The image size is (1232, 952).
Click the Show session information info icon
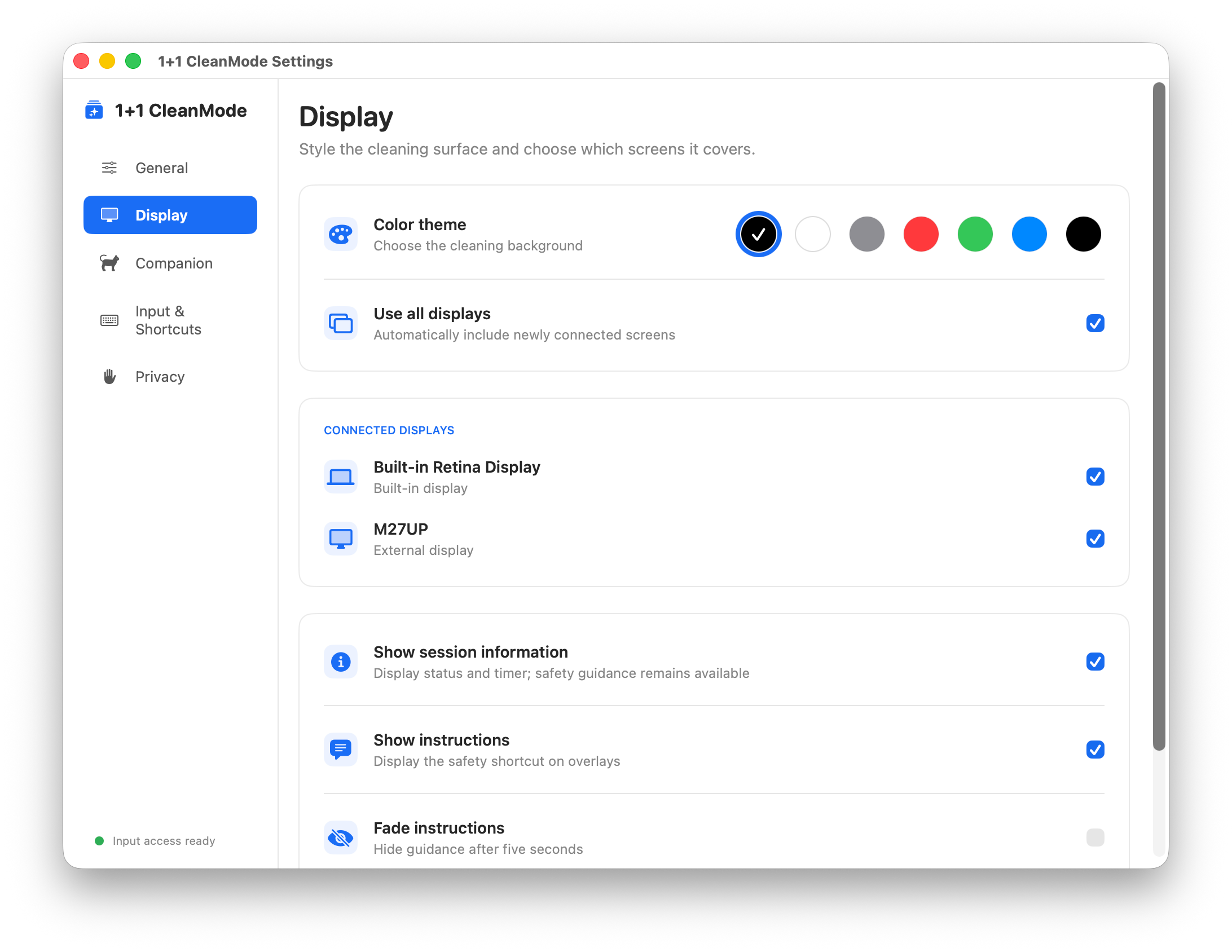point(341,662)
